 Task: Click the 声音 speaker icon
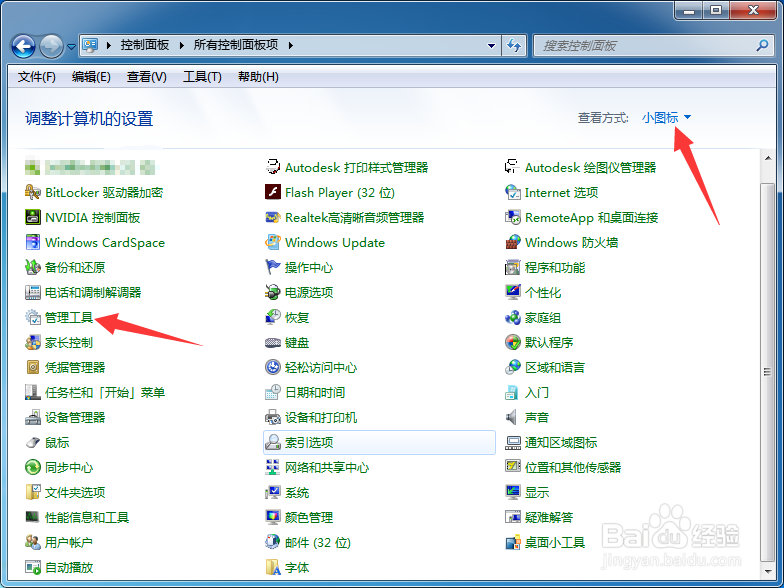point(512,418)
